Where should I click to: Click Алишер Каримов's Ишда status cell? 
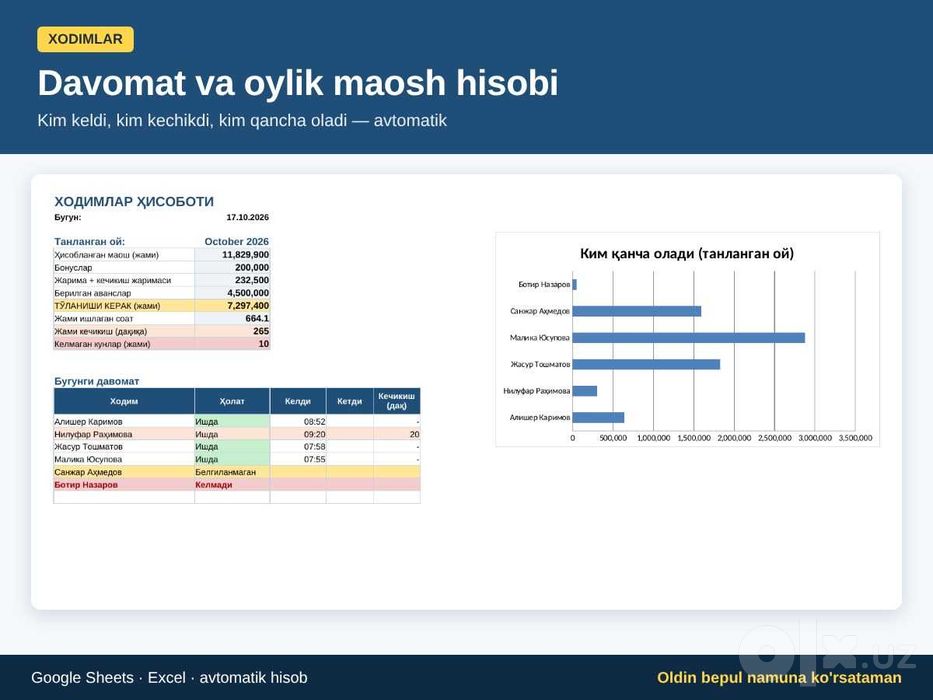pyautogui.click(x=232, y=421)
